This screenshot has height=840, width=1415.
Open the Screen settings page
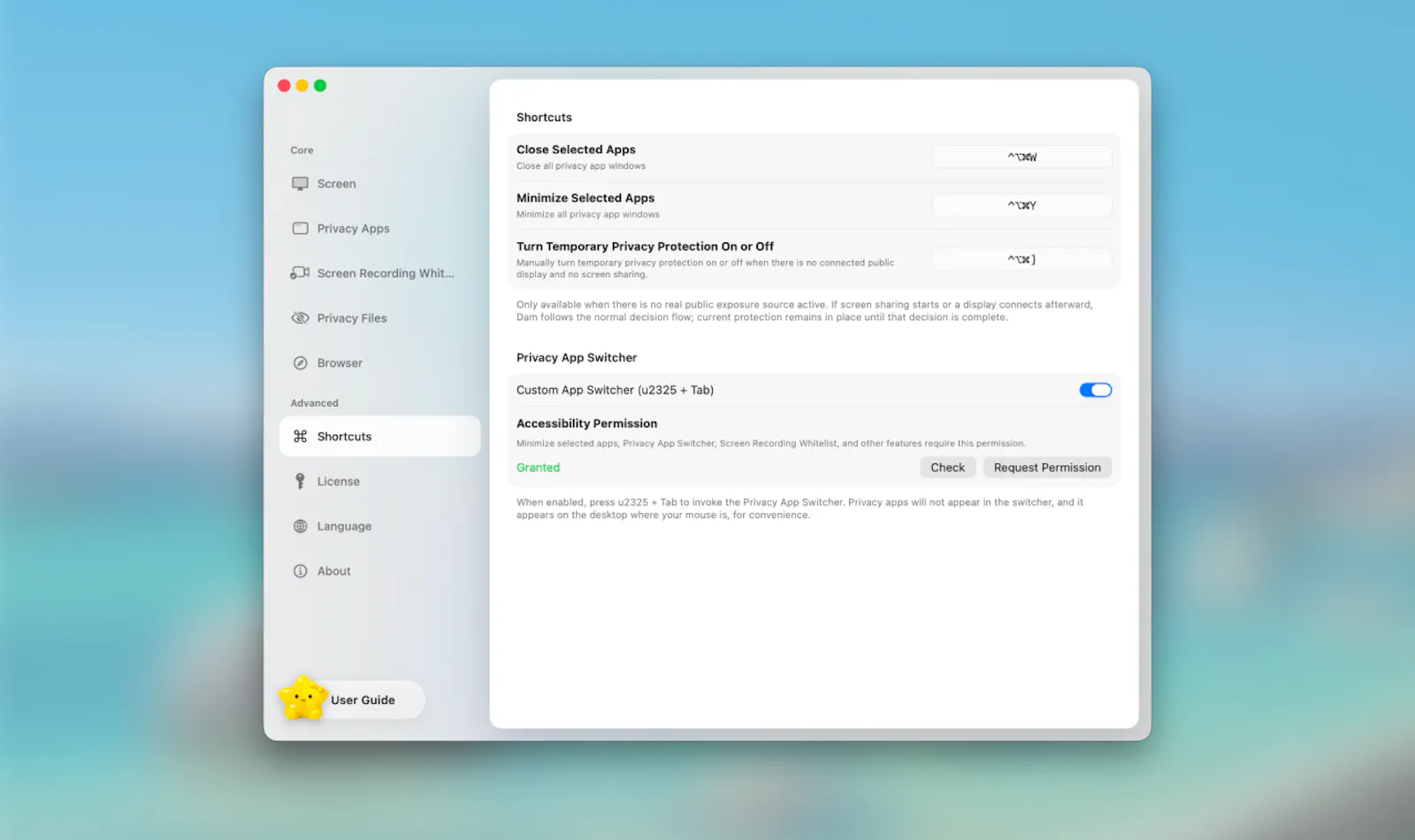click(380, 184)
